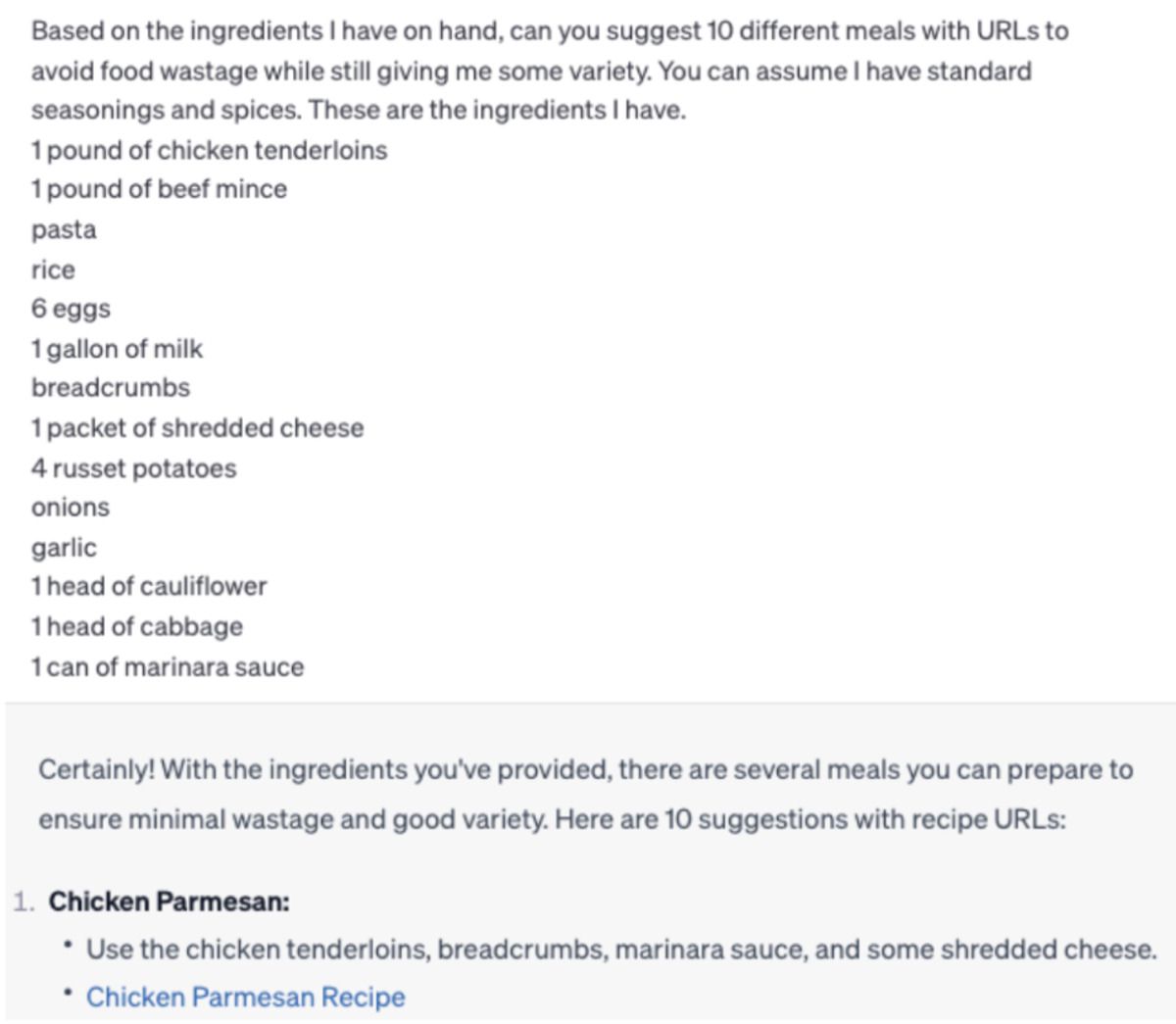Image resolution: width=1176 pixels, height=1024 pixels.
Task: Click the word 'pasta' in the list
Action: click(64, 230)
